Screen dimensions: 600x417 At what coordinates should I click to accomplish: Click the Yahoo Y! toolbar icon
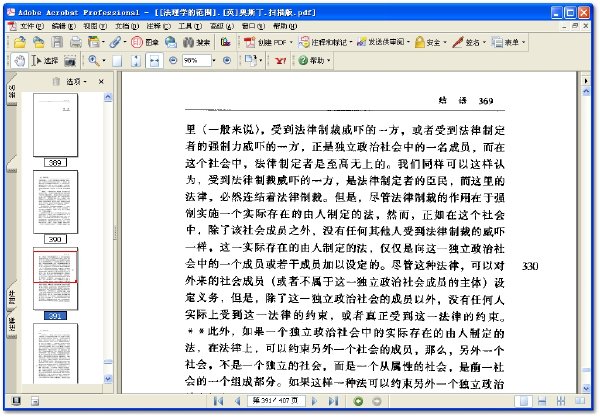coord(280,60)
